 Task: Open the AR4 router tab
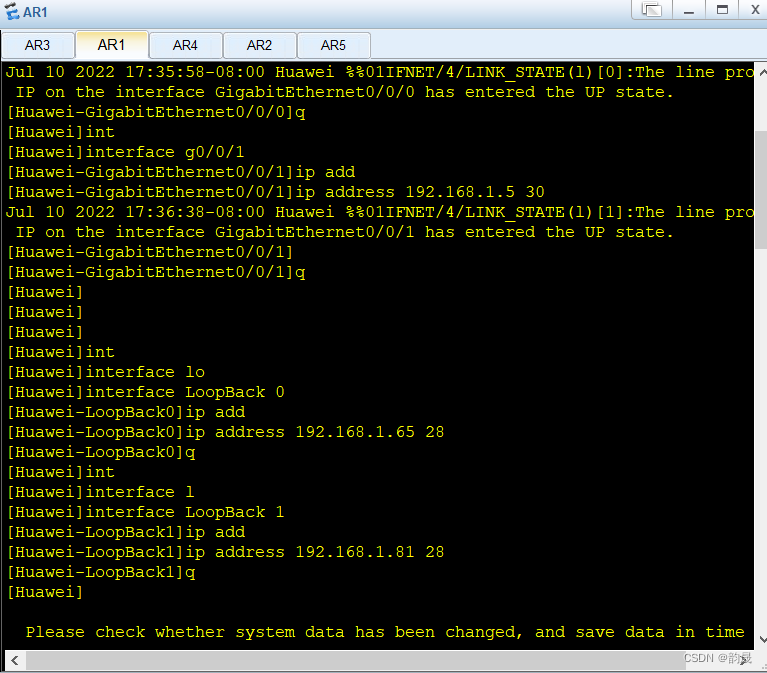[185, 45]
